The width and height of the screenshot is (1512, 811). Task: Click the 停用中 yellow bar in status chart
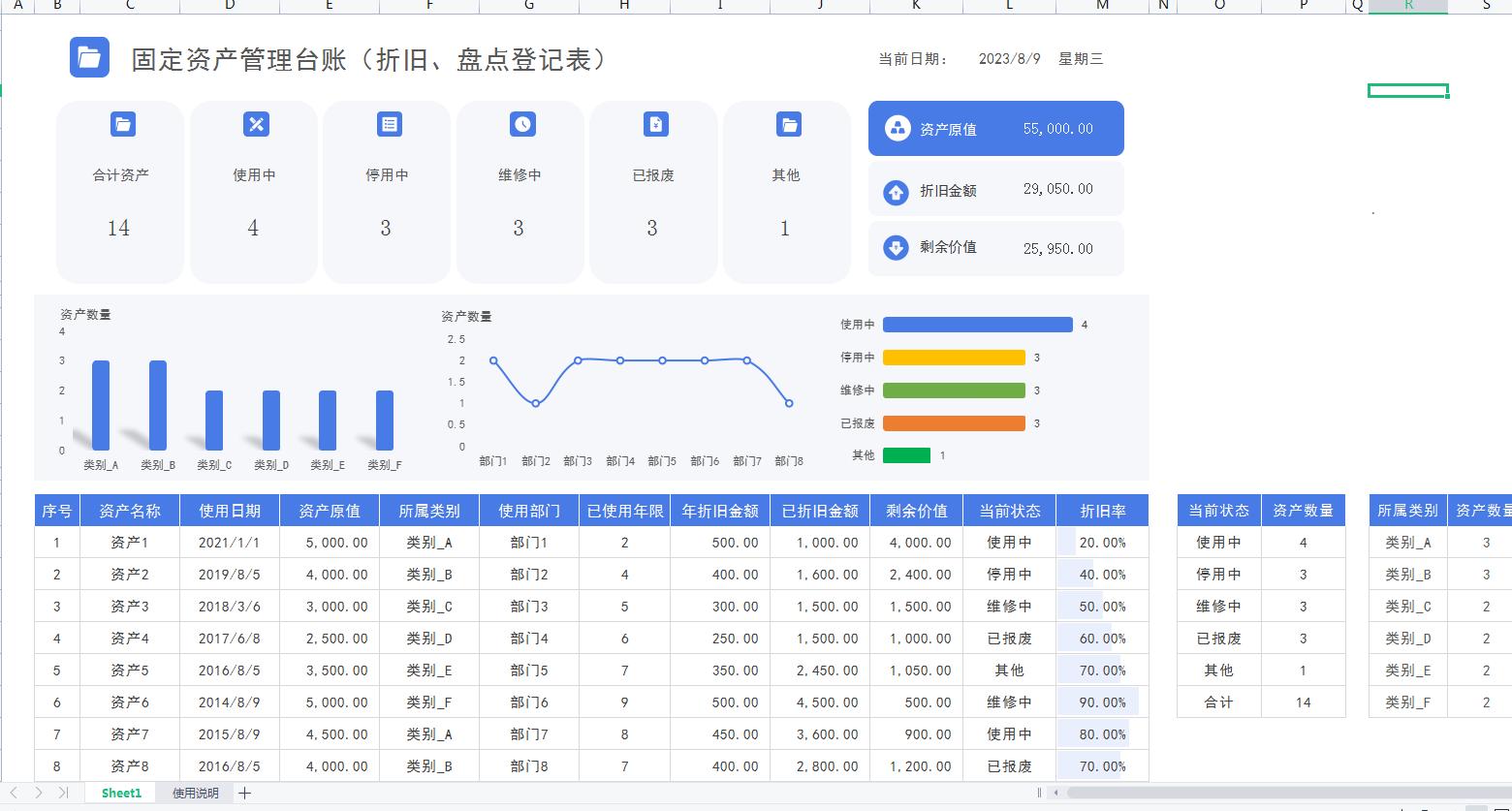pyautogui.click(x=954, y=358)
